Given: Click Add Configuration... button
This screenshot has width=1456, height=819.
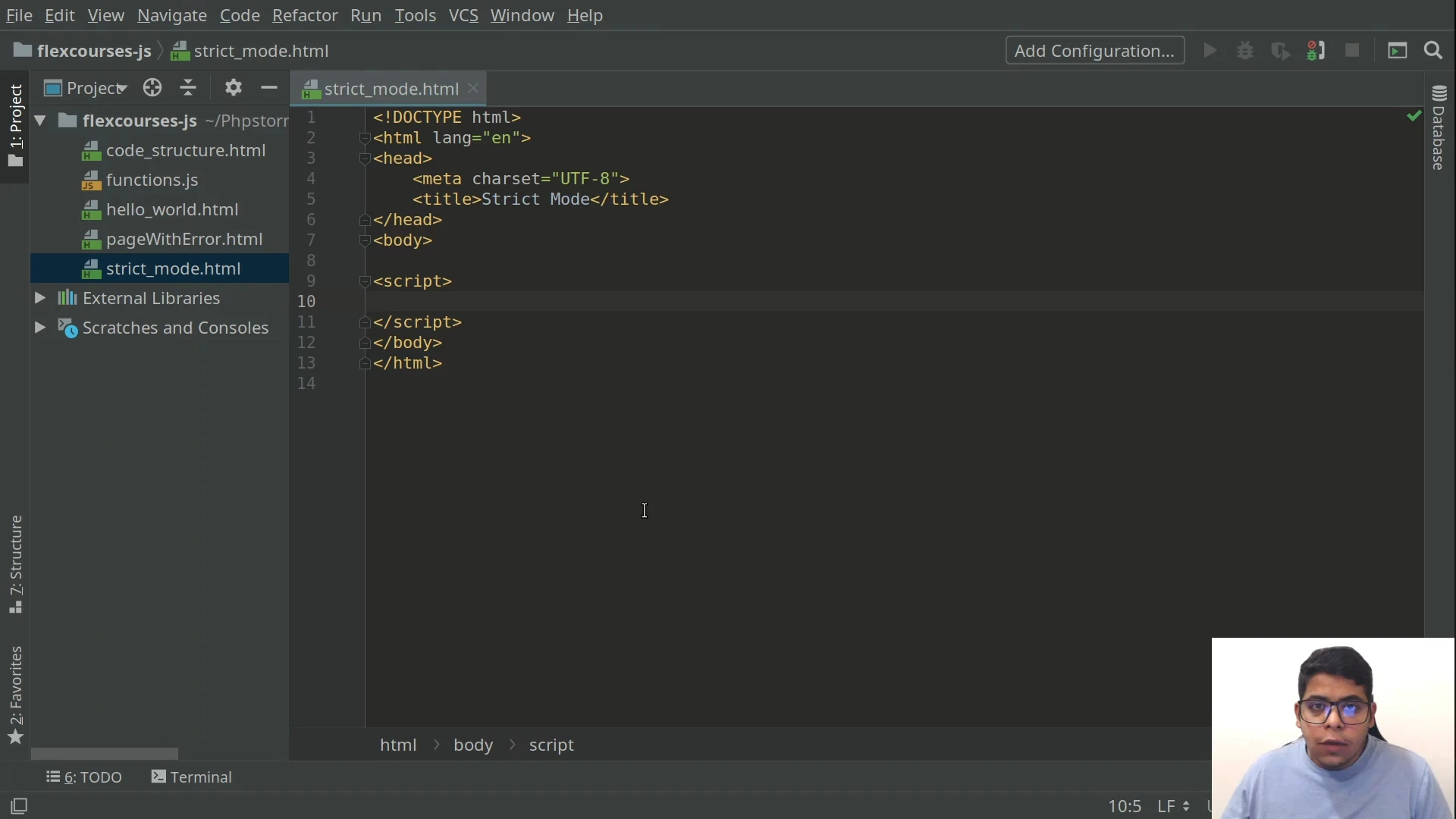Looking at the screenshot, I should (1094, 51).
